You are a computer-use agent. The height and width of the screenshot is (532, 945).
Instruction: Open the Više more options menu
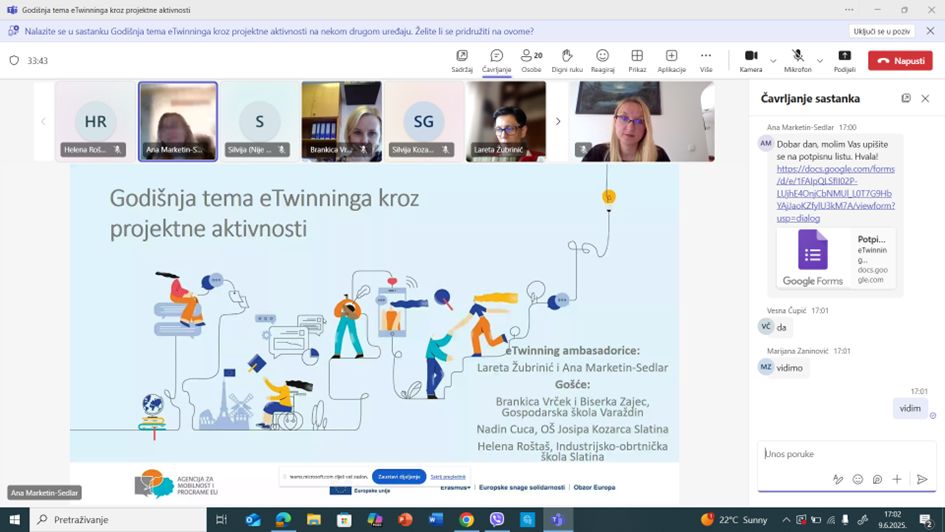pyautogui.click(x=706, y=61)
